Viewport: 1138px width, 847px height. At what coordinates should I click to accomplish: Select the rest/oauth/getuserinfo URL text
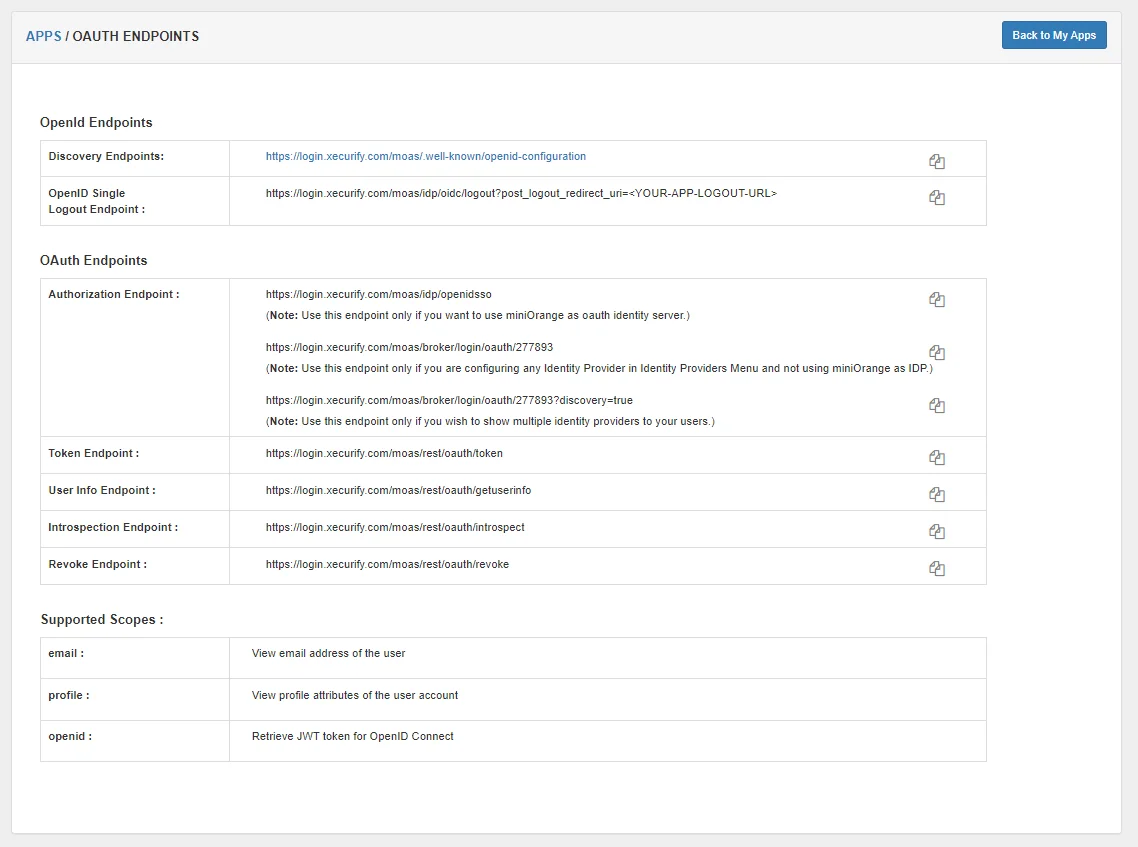click(x=398, y=490)
